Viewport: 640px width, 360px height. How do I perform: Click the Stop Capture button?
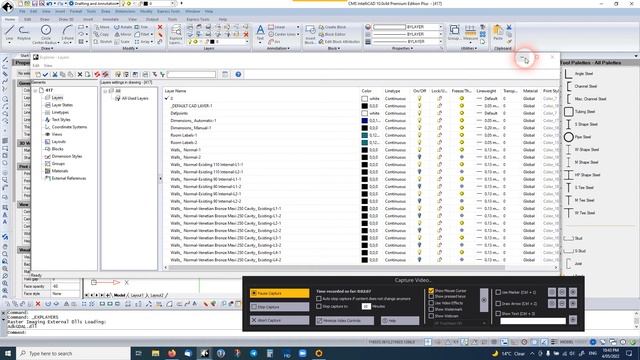pyautogui.click(x=280, y=307)
